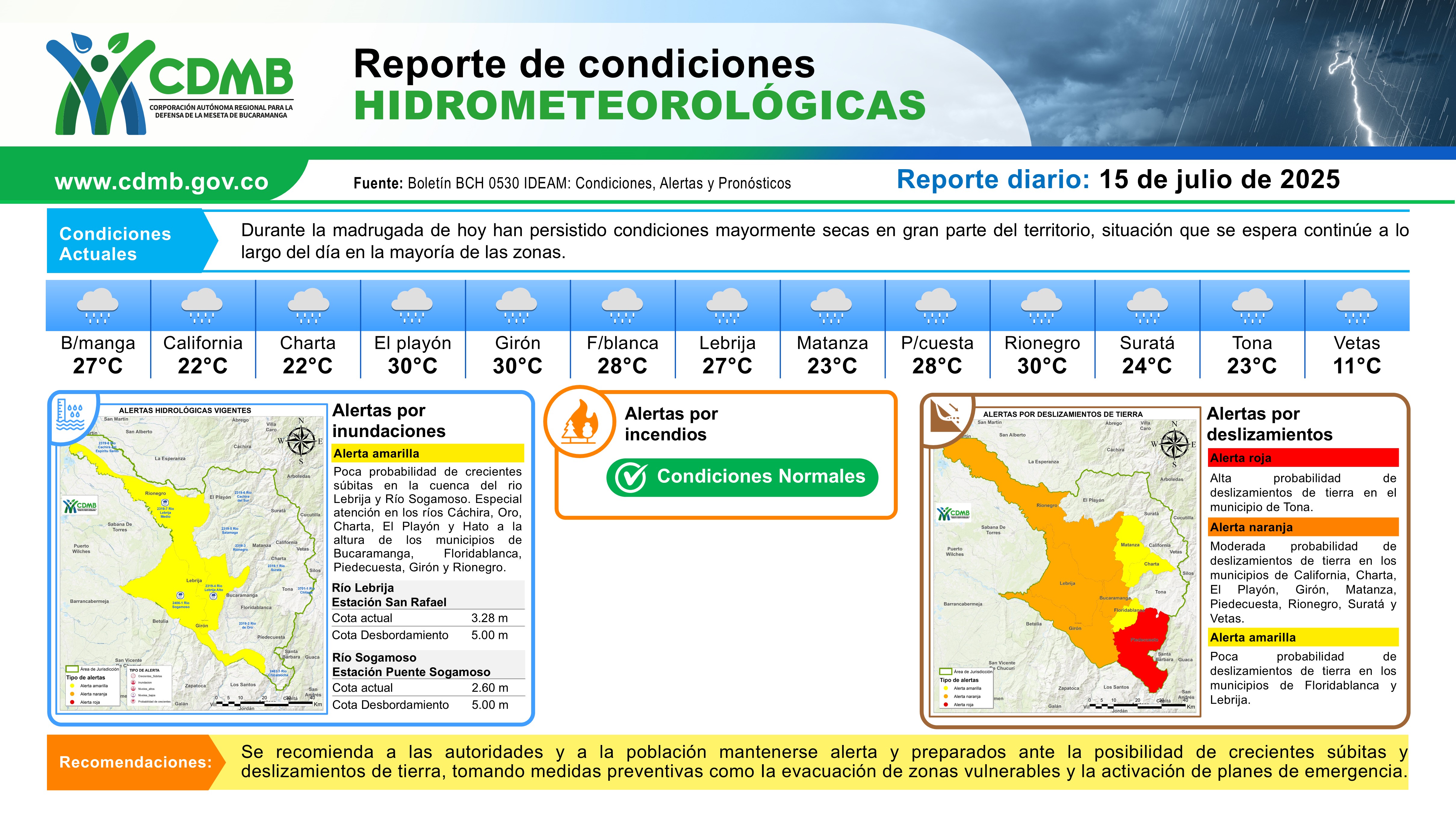Select the Recomendaciones orange label
This screenshot has width=1456, height=819.
click(x=135, y=762)
